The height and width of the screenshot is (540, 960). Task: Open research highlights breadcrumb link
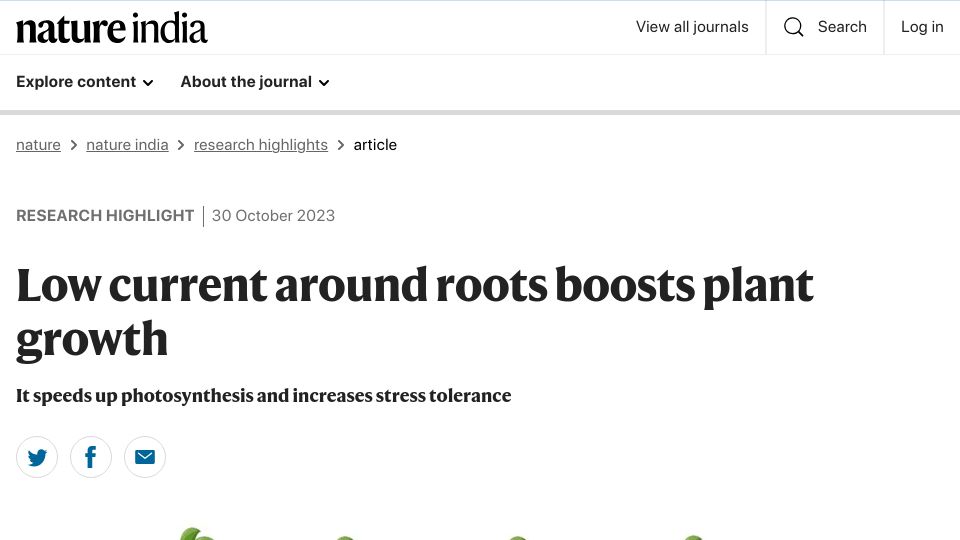click(261, 145)
